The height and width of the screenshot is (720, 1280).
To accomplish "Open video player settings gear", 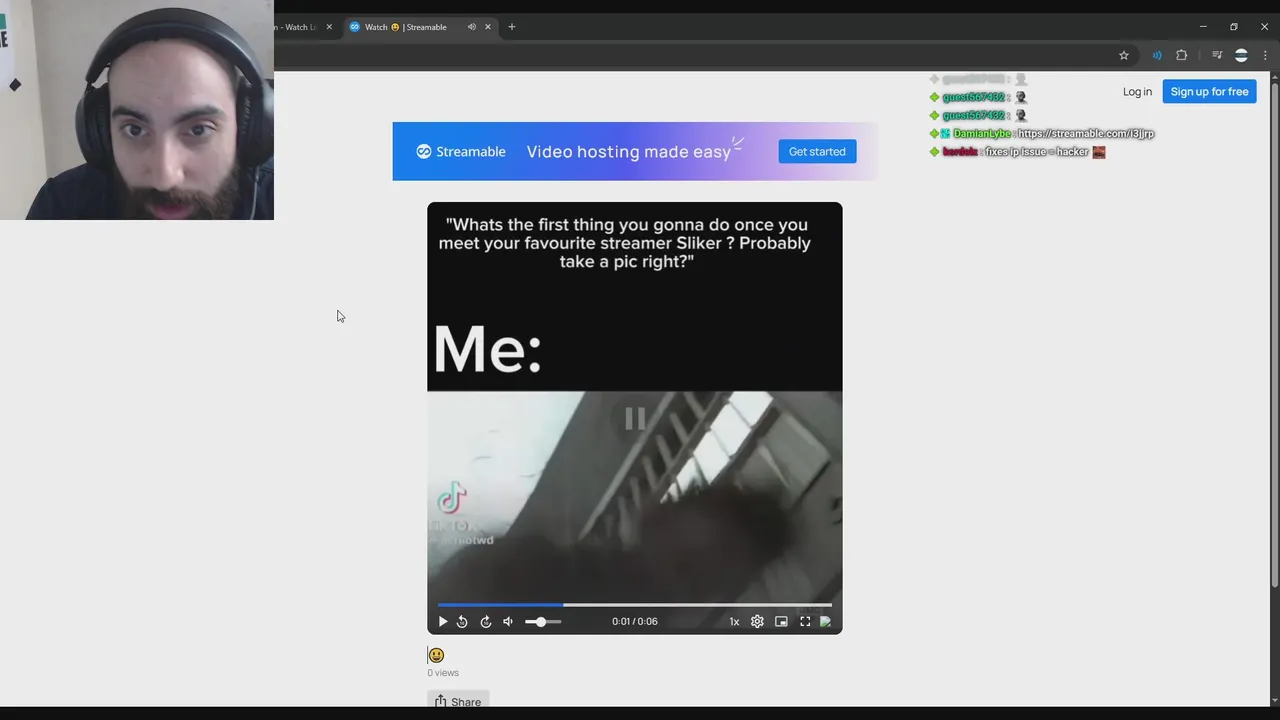I will pyautogui.click(x=757, y=621).
